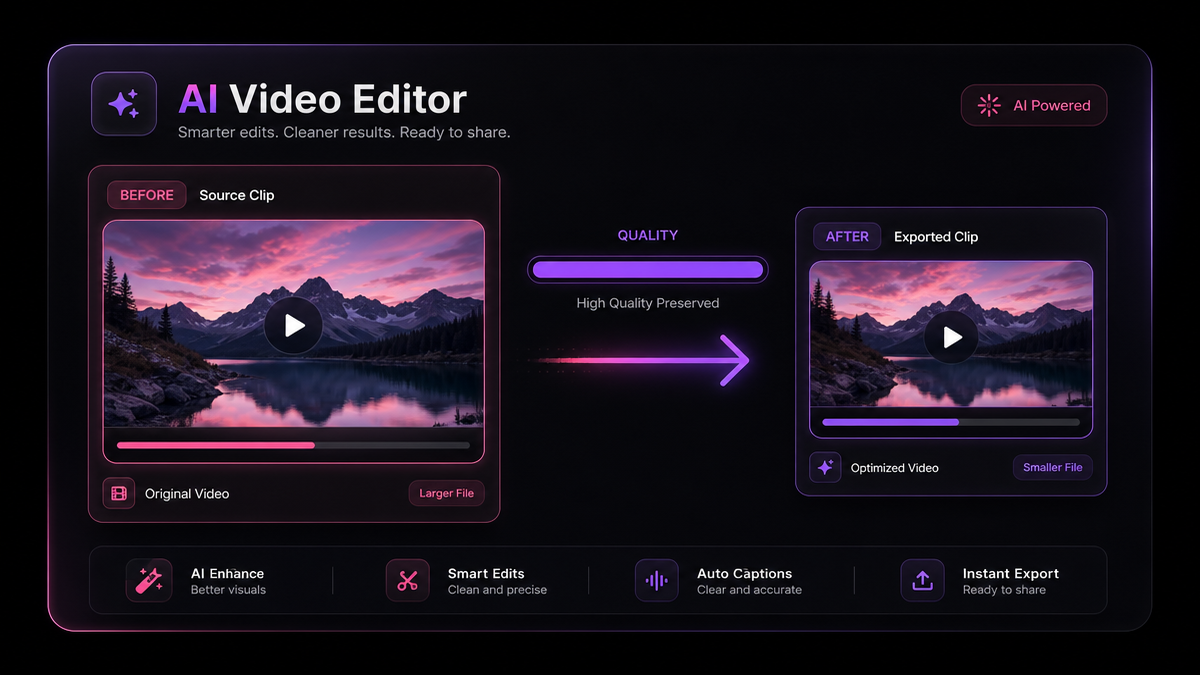Select the AI Enhance magic wand icon

click(149, 580)
